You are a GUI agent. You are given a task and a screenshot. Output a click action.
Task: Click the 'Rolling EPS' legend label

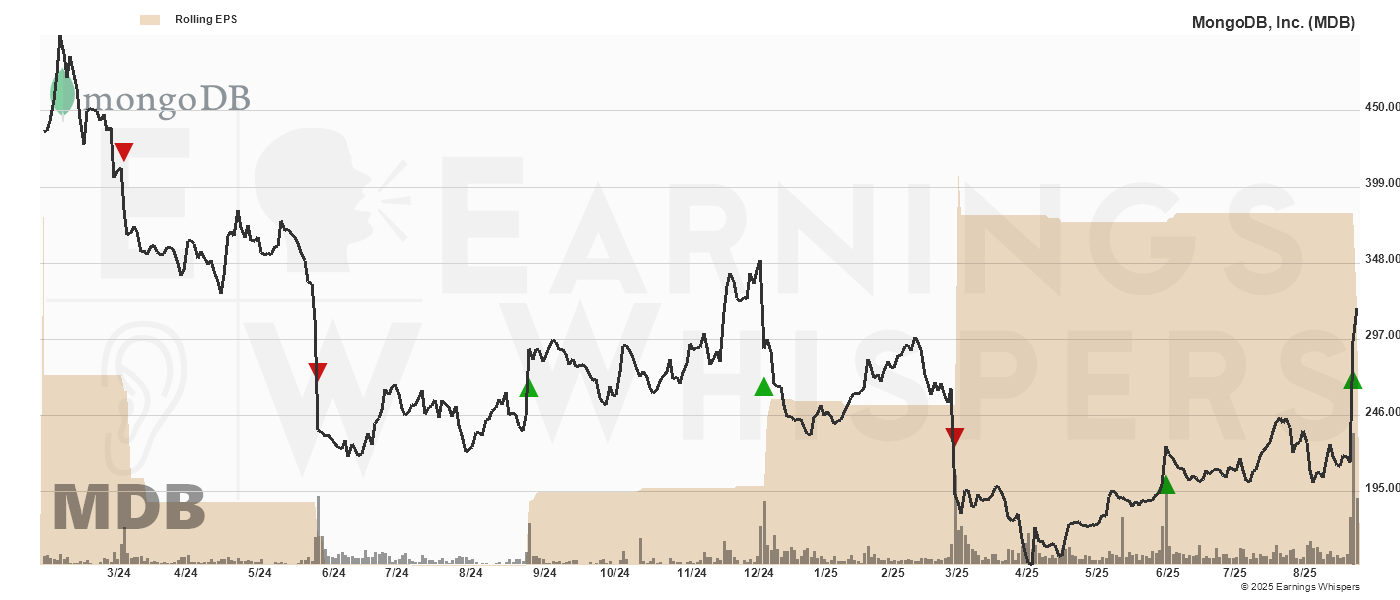206,19
